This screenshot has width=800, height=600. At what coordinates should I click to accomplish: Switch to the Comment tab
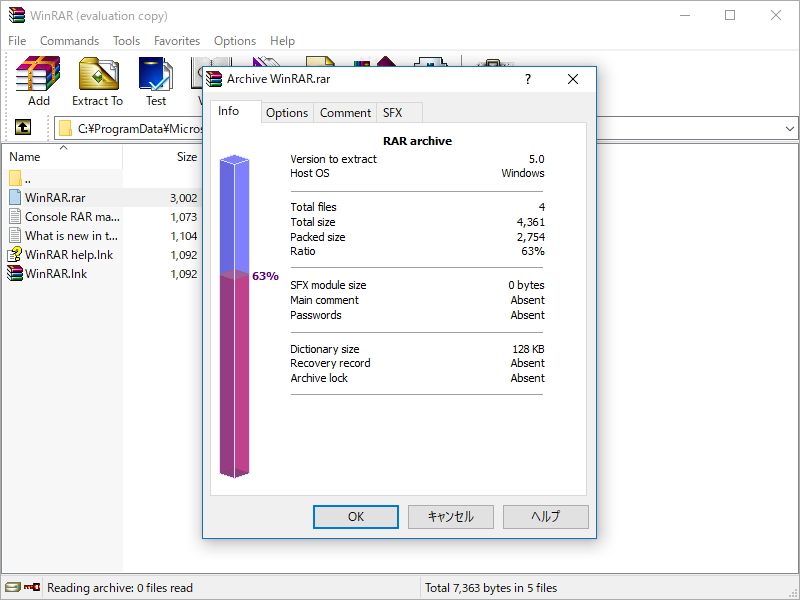pos(345,113)
